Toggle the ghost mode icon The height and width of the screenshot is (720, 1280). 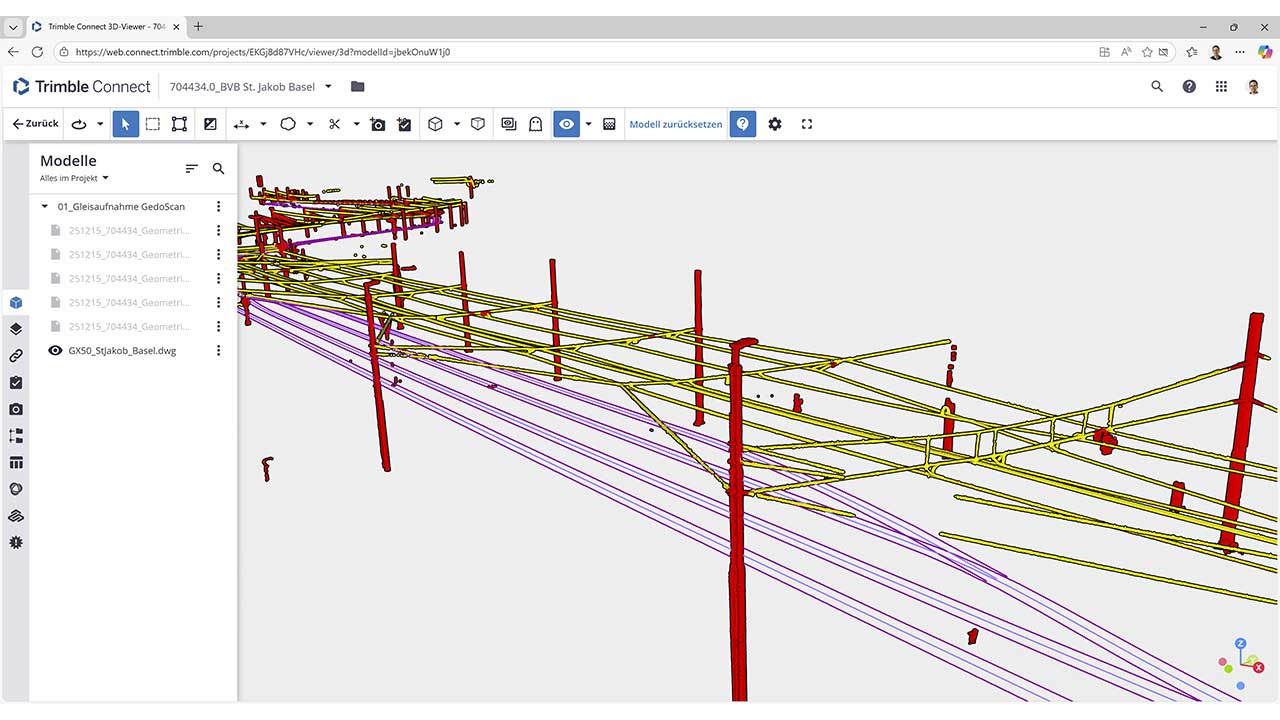click(536, 124)
